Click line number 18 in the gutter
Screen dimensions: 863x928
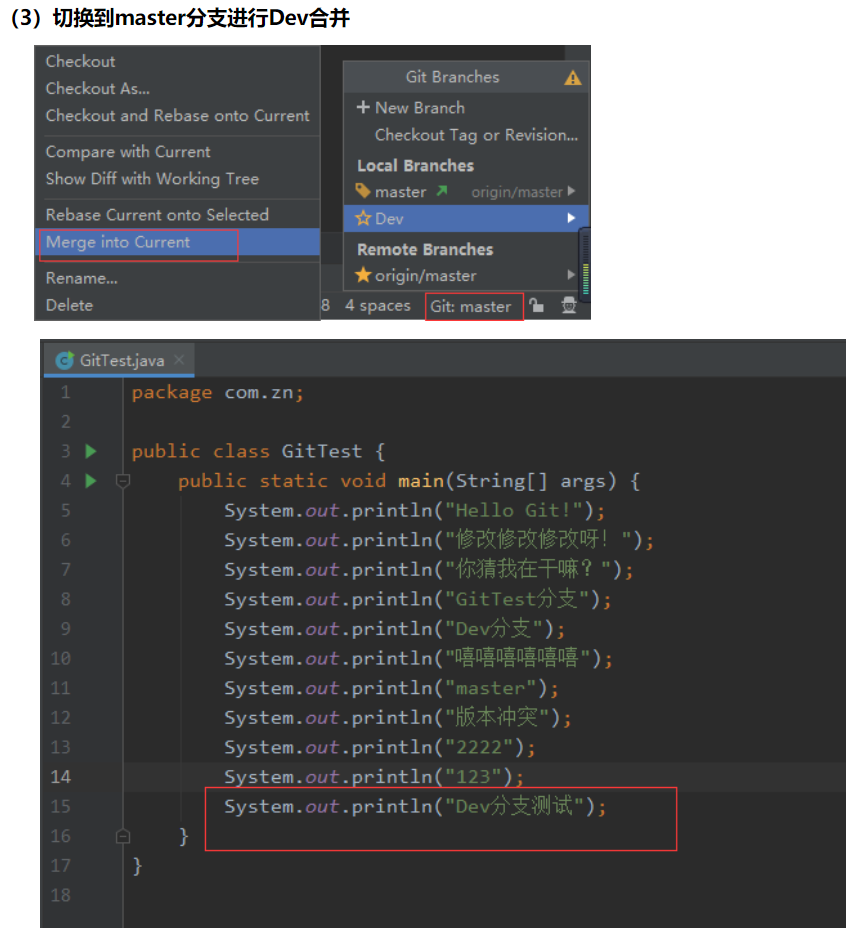pos(60,895)
